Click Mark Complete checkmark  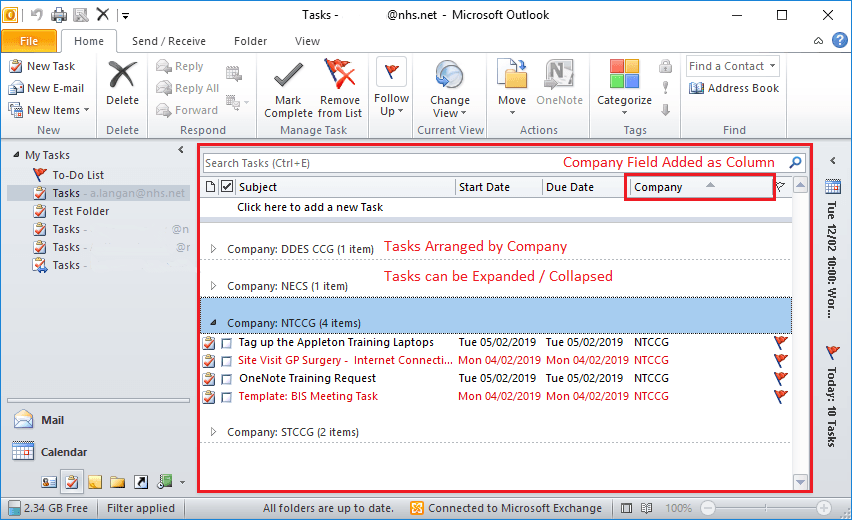288,75
